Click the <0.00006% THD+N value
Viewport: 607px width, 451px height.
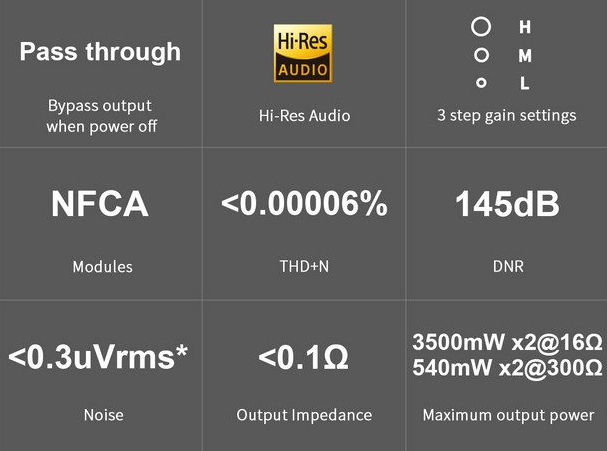point(304,204)
